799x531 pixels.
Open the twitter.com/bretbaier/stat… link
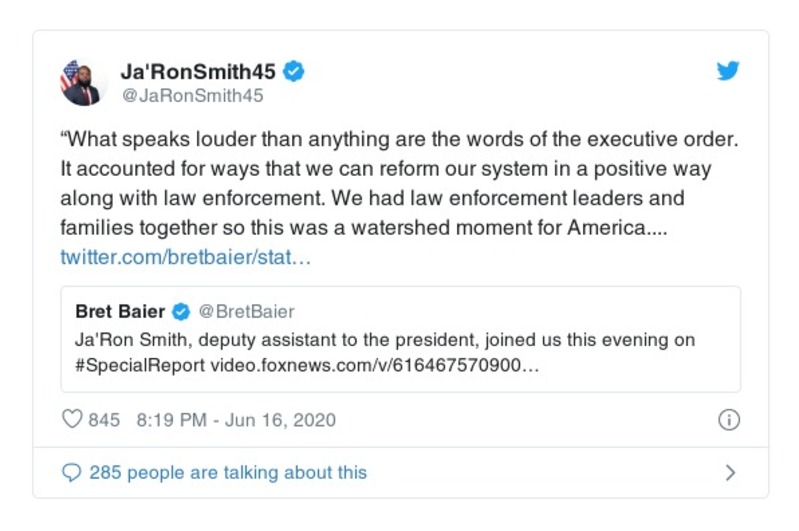(x=186, y=257)
